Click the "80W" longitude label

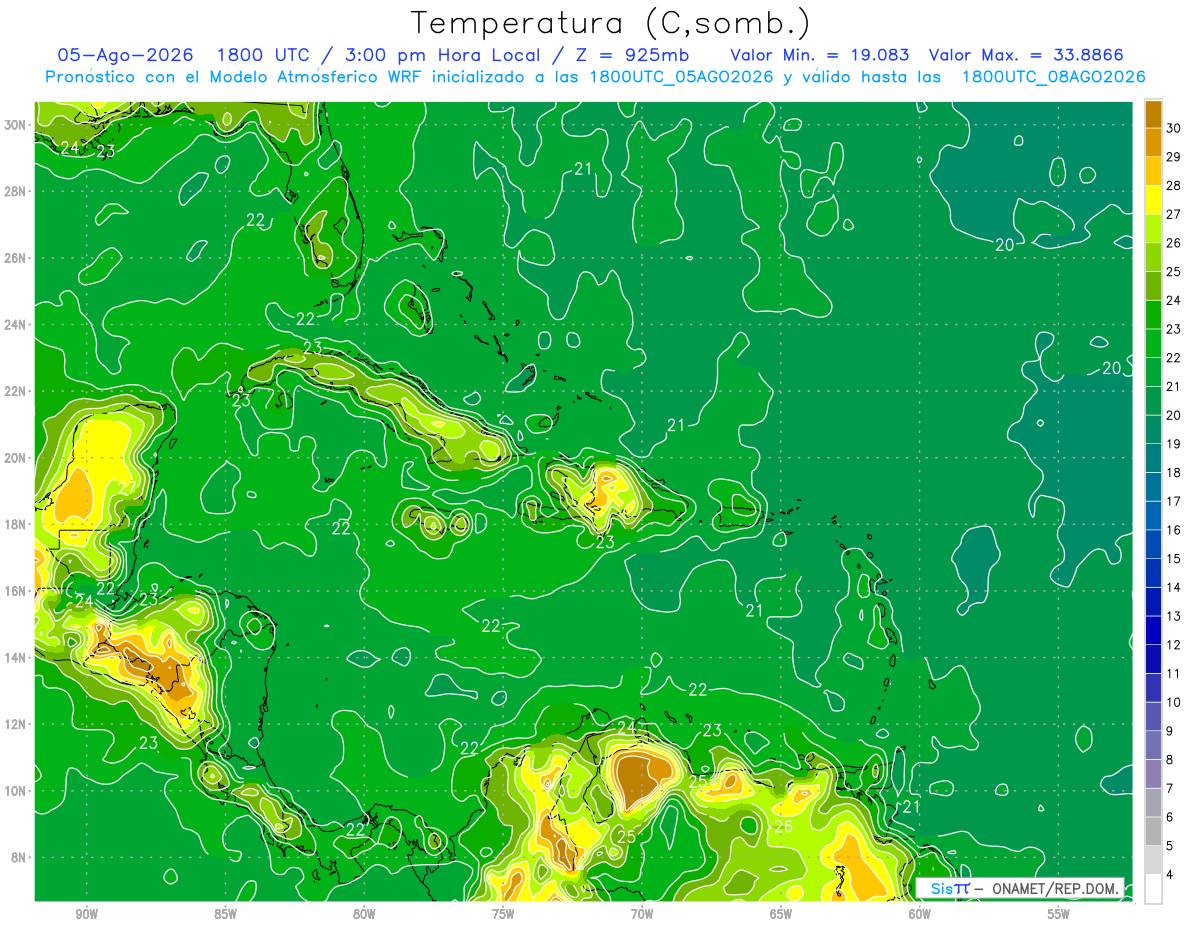tap(364, 913)
